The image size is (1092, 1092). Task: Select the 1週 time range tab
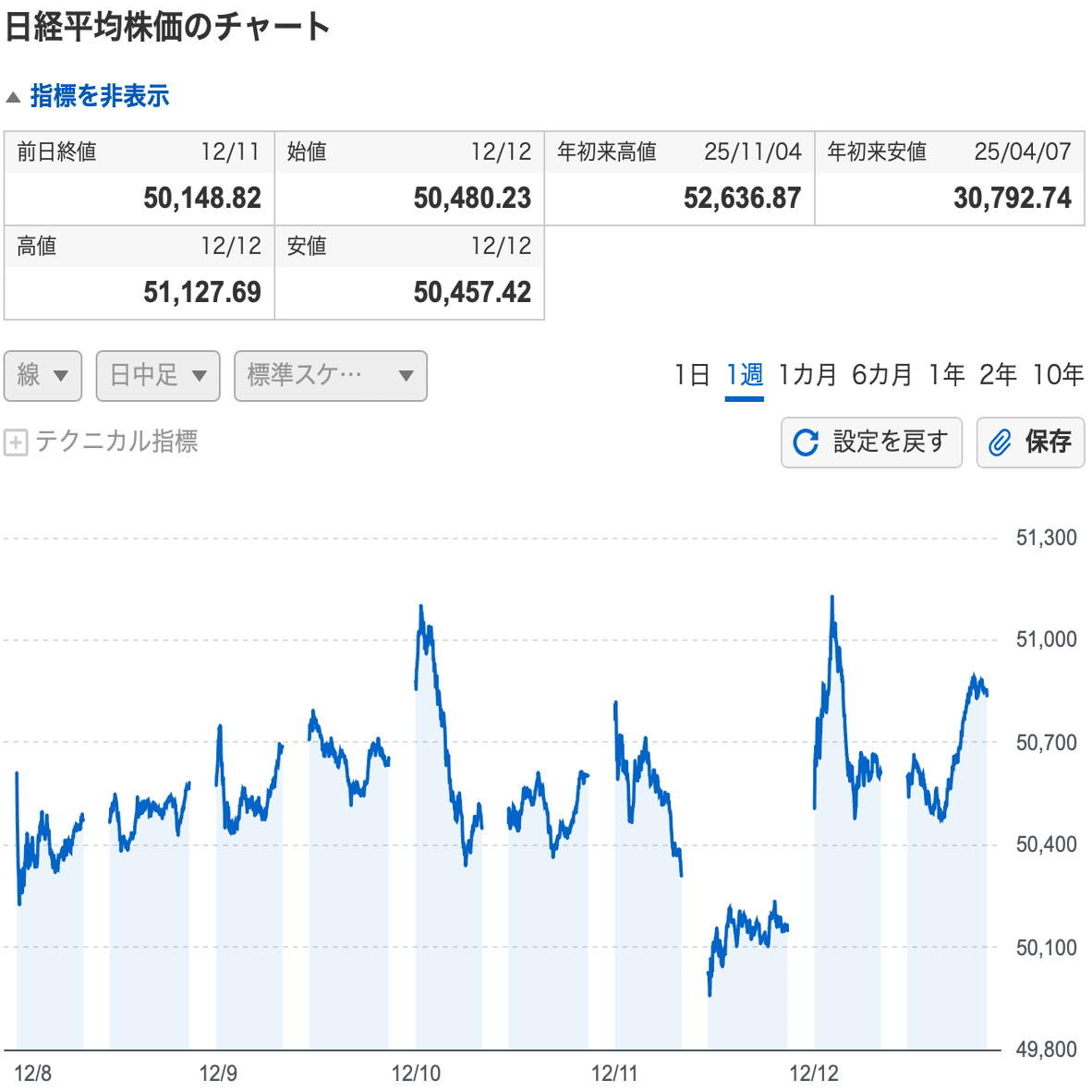745,375
